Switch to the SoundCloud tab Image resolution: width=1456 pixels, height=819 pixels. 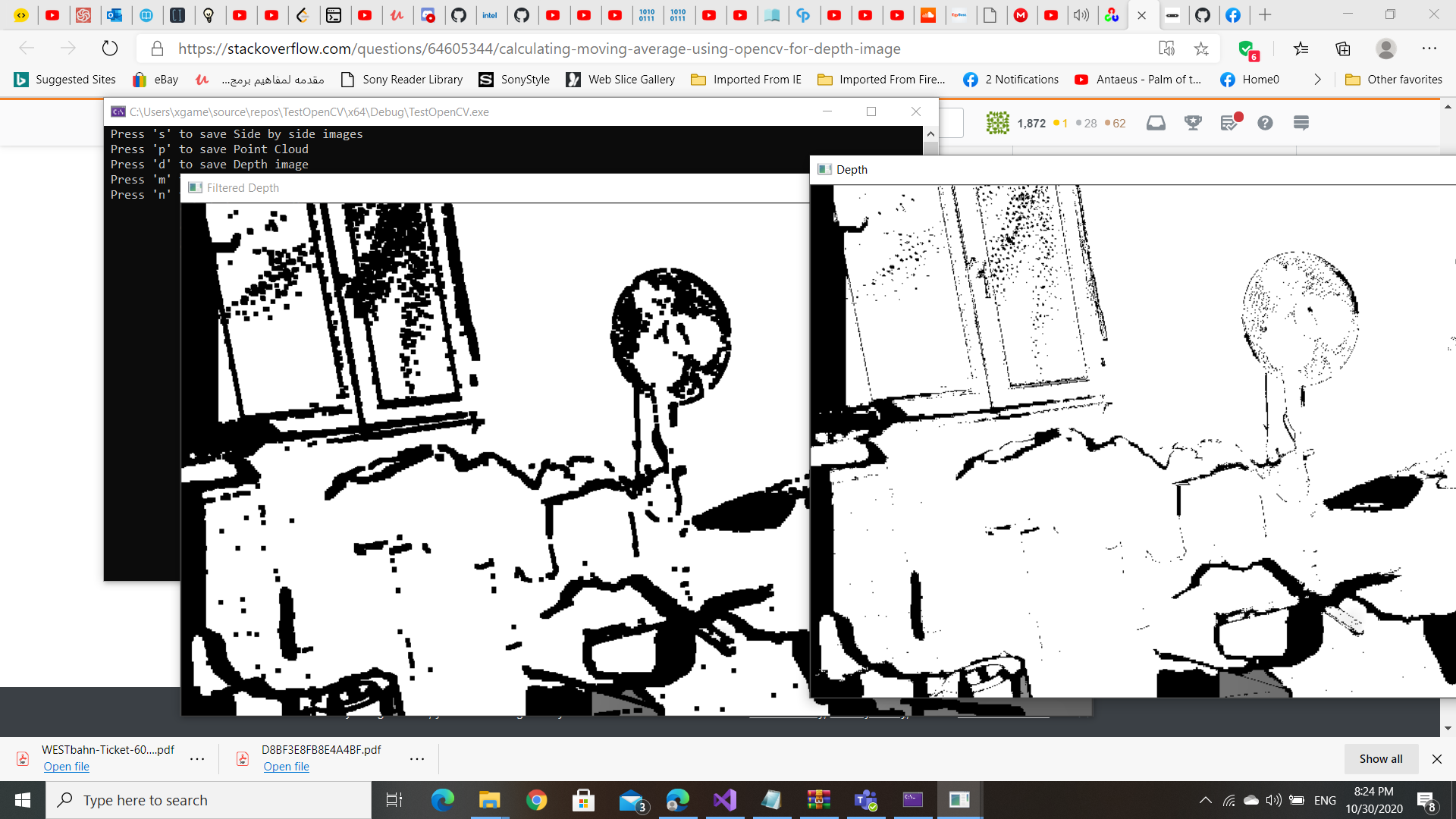pyautogui.click(x=928, y=15)
